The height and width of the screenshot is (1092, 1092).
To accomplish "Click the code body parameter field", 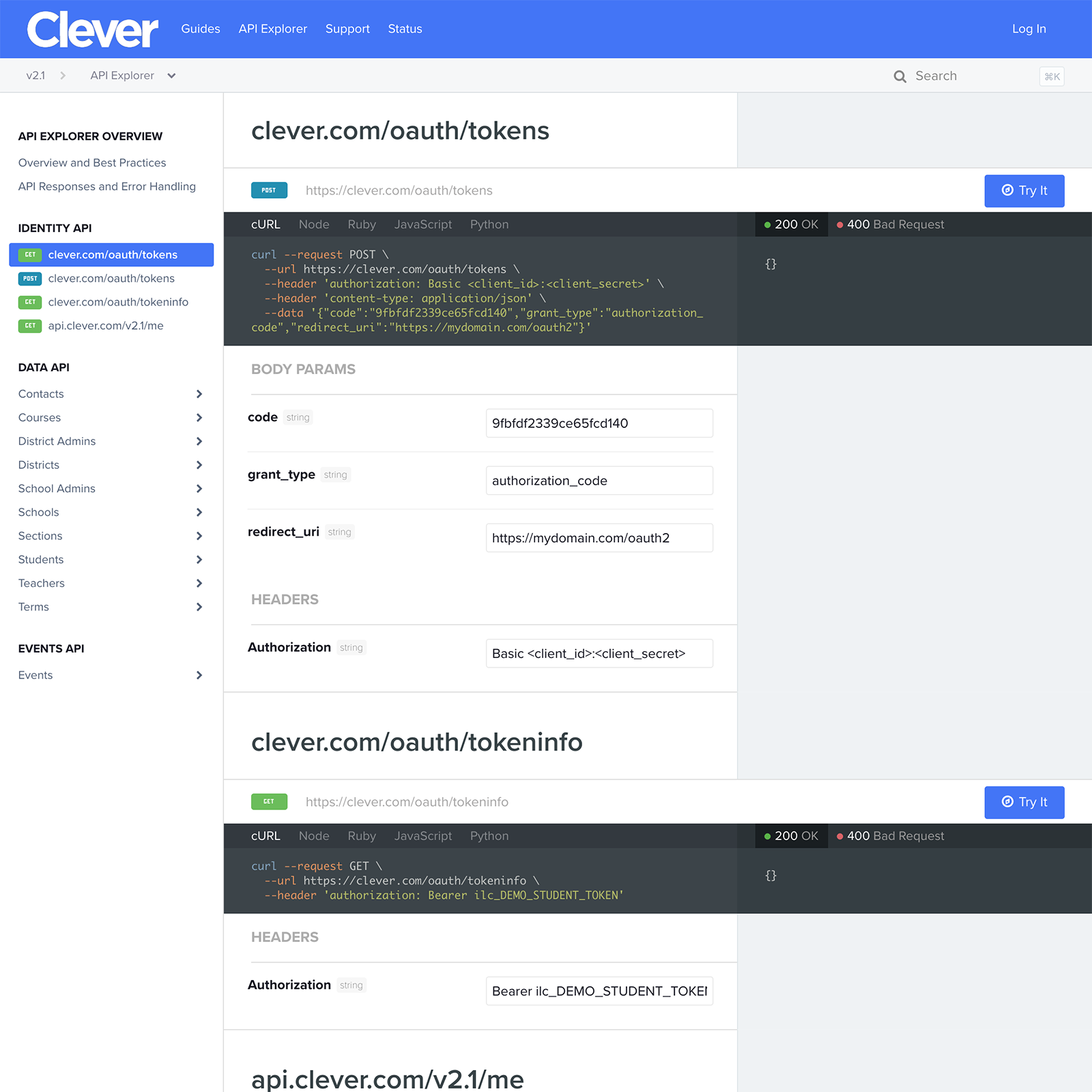I will [x=599, y=423].
